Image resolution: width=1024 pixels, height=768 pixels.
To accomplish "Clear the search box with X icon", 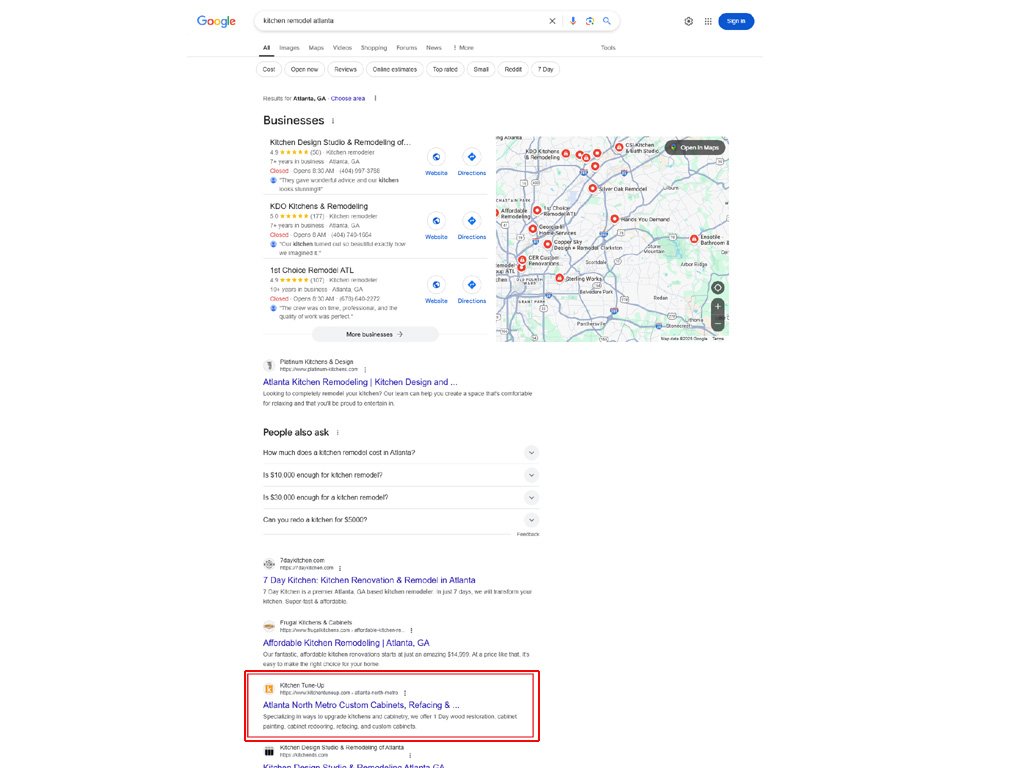I will click(x=552, y=21).
